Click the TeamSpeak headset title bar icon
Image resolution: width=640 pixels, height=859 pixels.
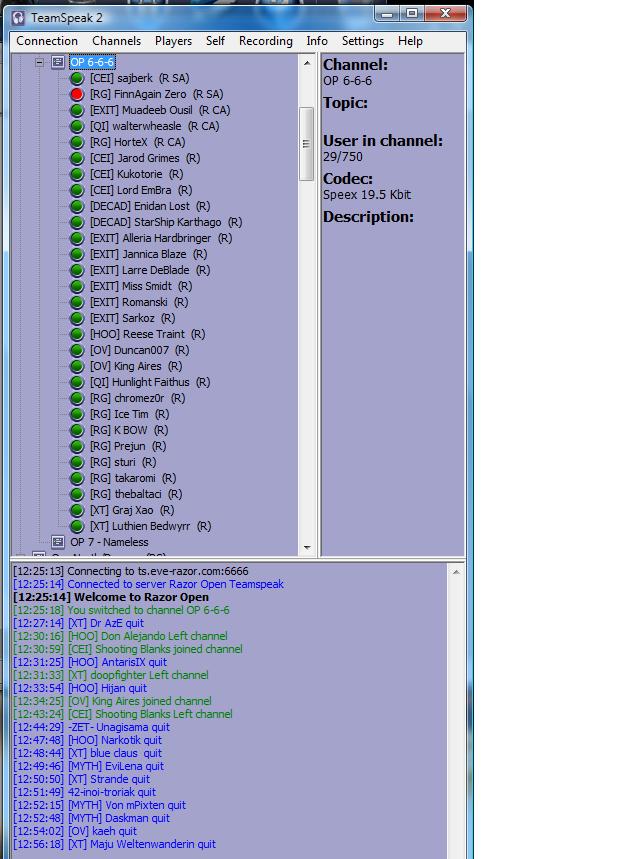[x=19, y=18]
